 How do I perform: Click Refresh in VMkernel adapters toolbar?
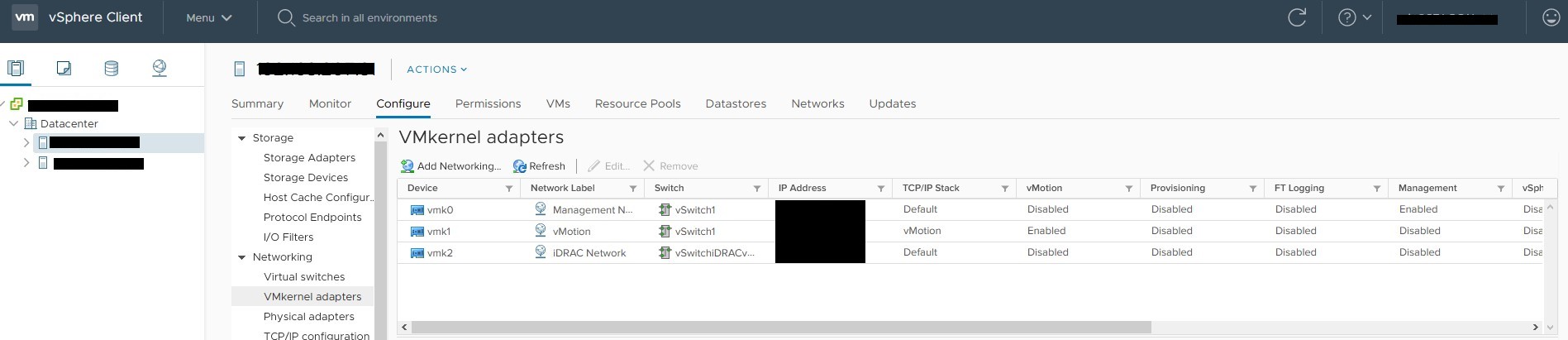[539, 165]
